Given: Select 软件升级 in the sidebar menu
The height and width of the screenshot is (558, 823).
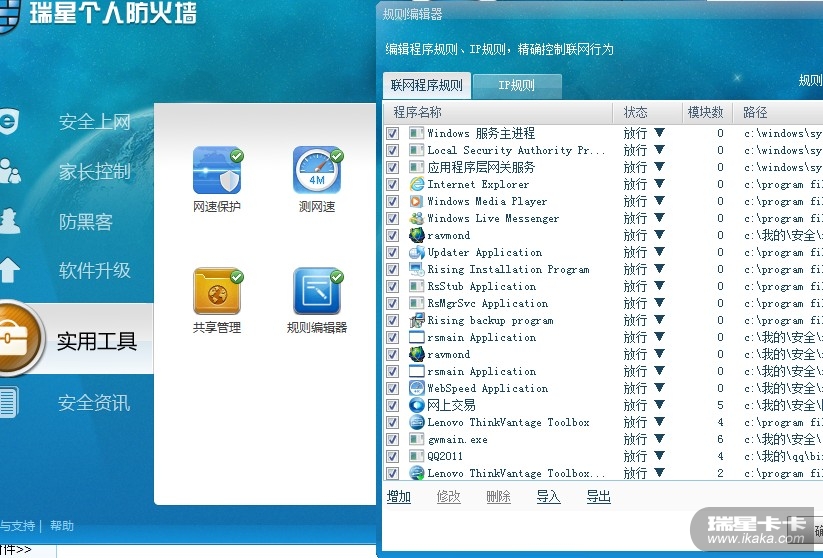Looking at the screenshot, I should click(94, 270).
